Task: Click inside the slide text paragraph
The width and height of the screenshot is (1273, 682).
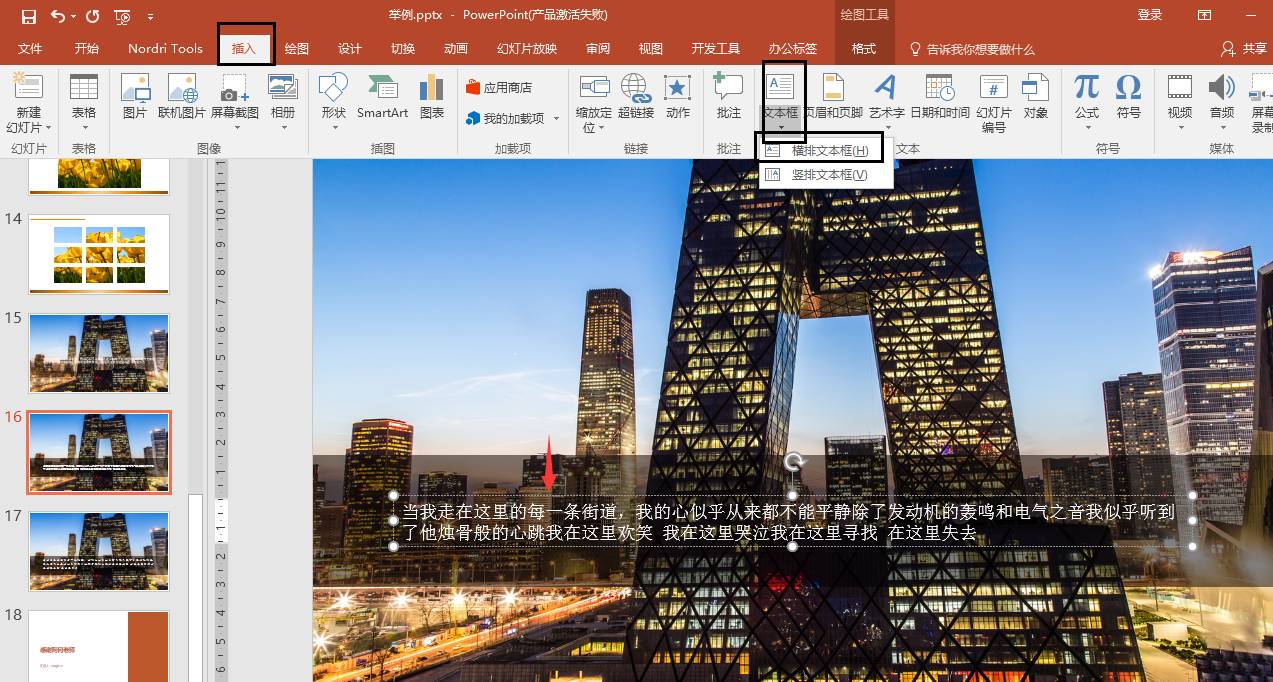Action: coord(788,522)
